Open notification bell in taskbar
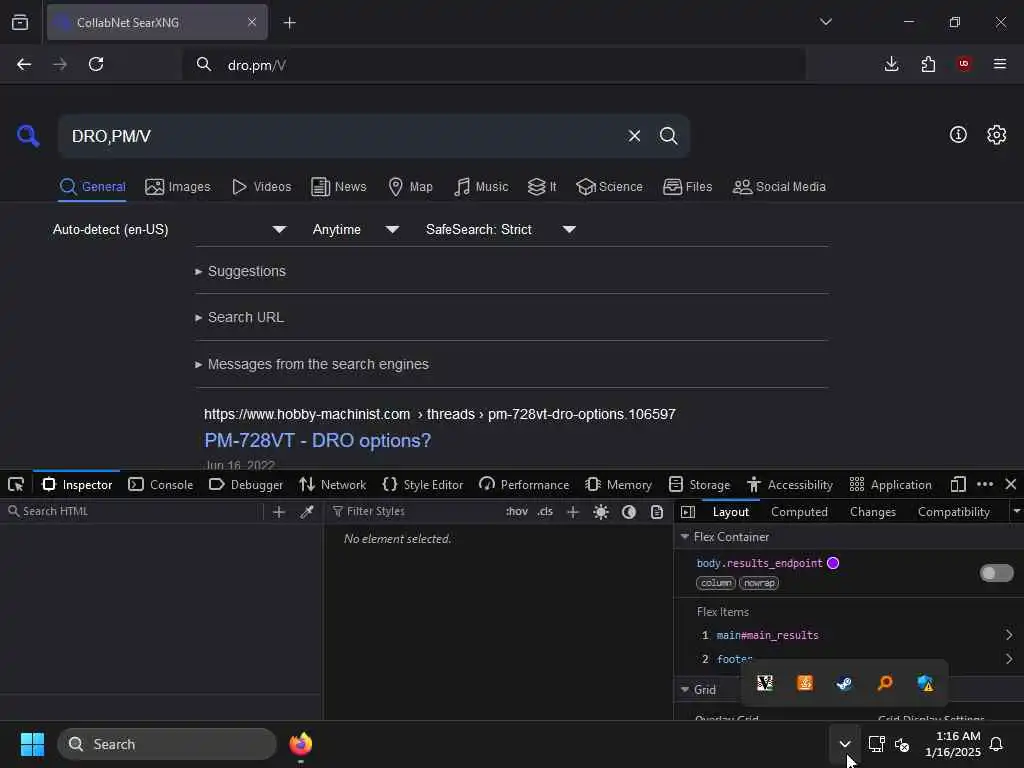This screenshot has height=768, width=1024. pyautogui.click(x=996, y=744)
